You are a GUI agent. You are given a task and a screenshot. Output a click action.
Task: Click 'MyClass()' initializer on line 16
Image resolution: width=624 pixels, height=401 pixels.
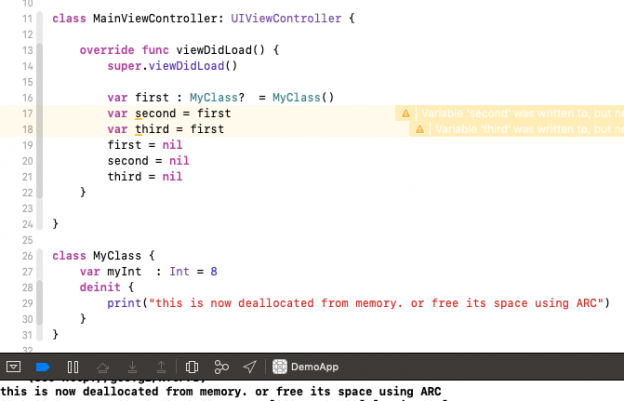[303, 97]
